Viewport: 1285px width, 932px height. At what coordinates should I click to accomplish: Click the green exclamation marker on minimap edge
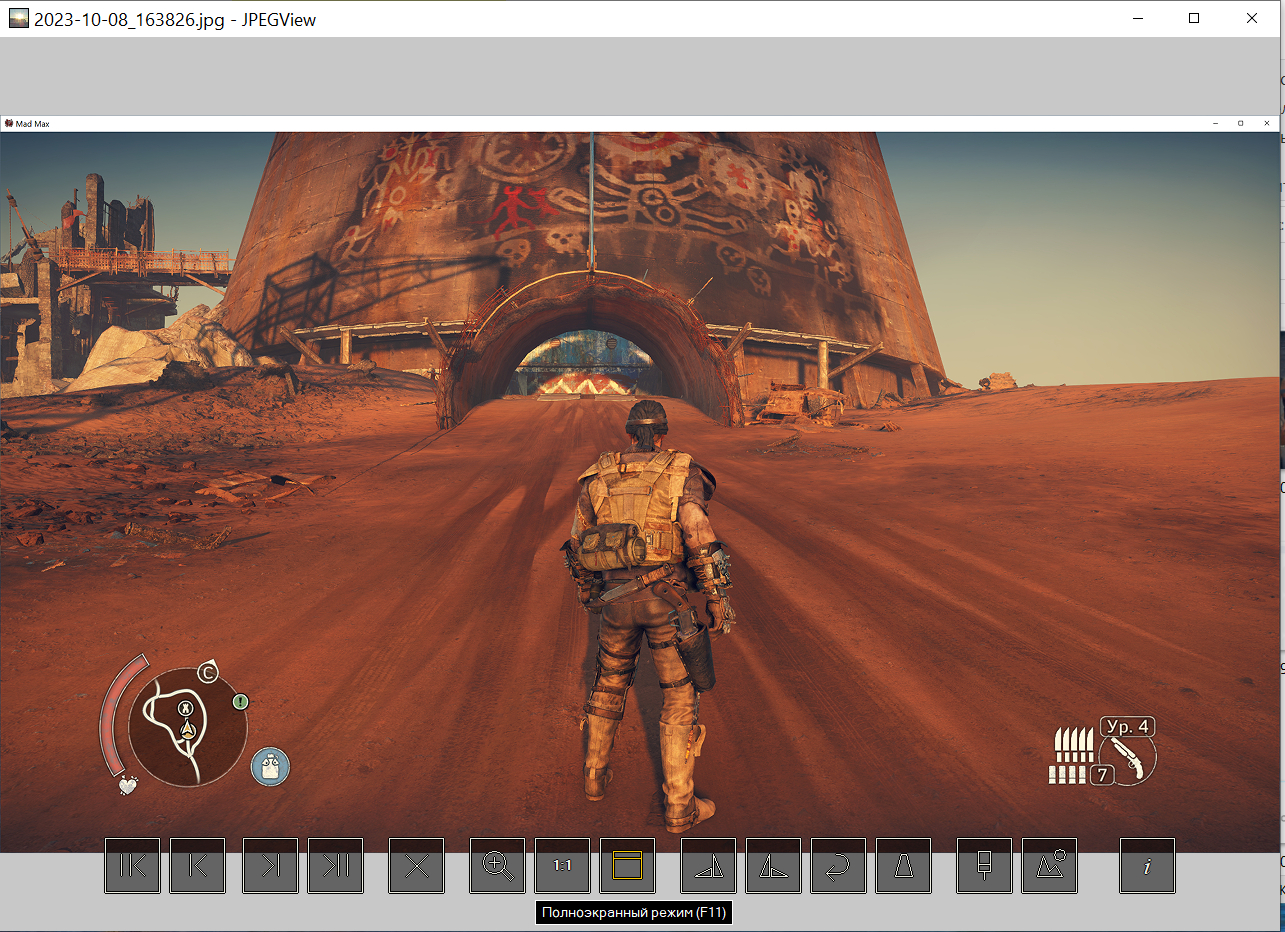(240, 702)
